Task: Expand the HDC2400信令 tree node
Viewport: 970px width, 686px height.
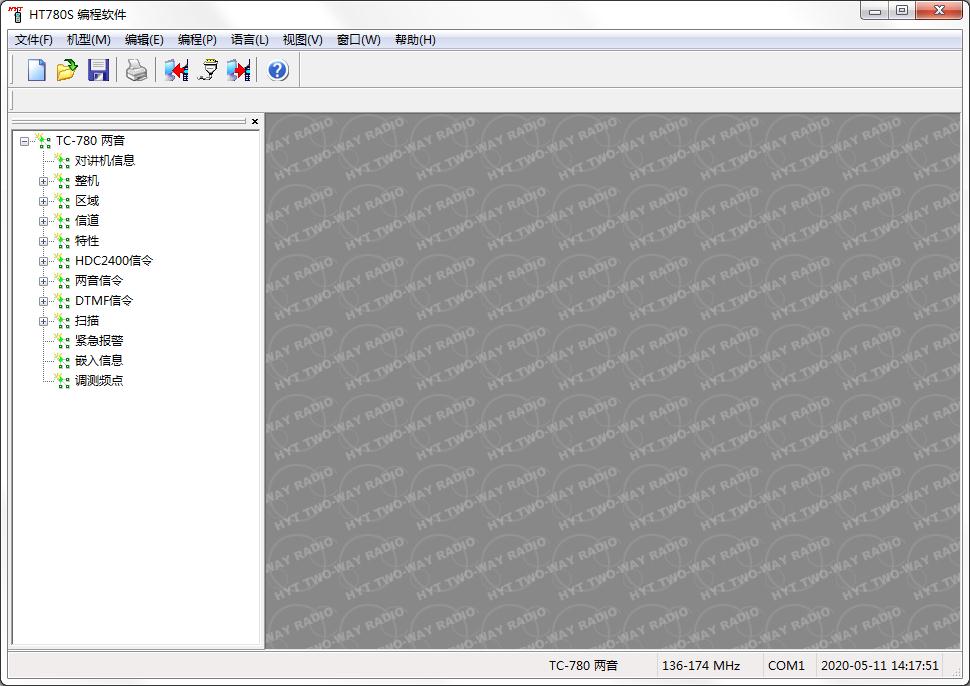Action: point(43,261)
